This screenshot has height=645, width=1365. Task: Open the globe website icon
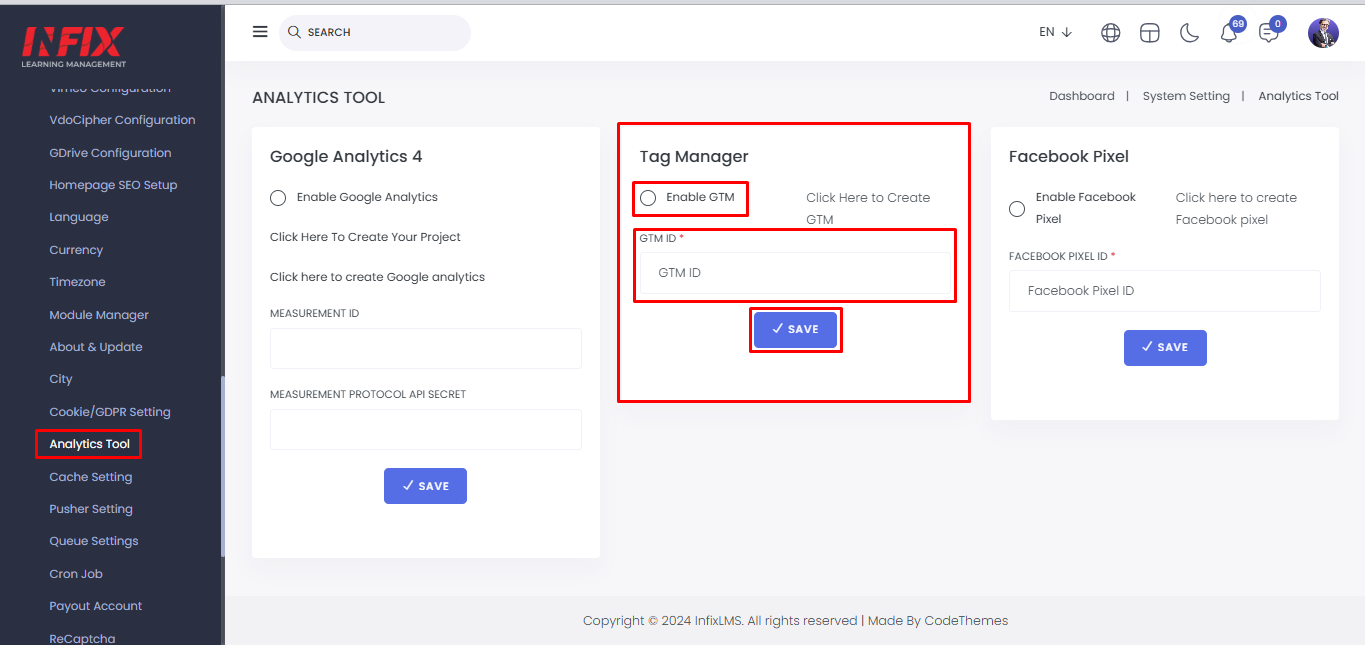coord(1110,33)
